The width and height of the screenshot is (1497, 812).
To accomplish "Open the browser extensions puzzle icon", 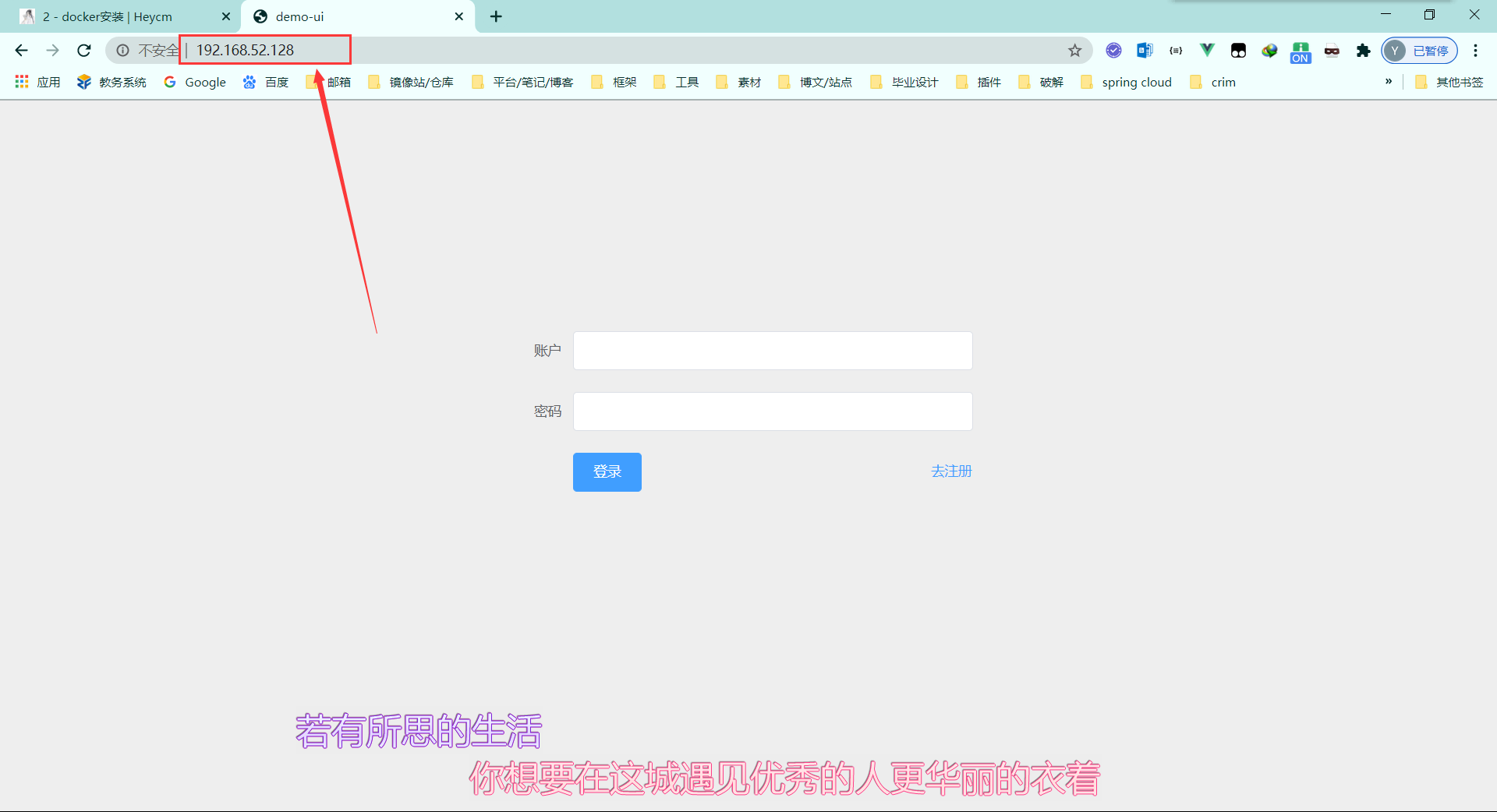I will pos(1363,50).
